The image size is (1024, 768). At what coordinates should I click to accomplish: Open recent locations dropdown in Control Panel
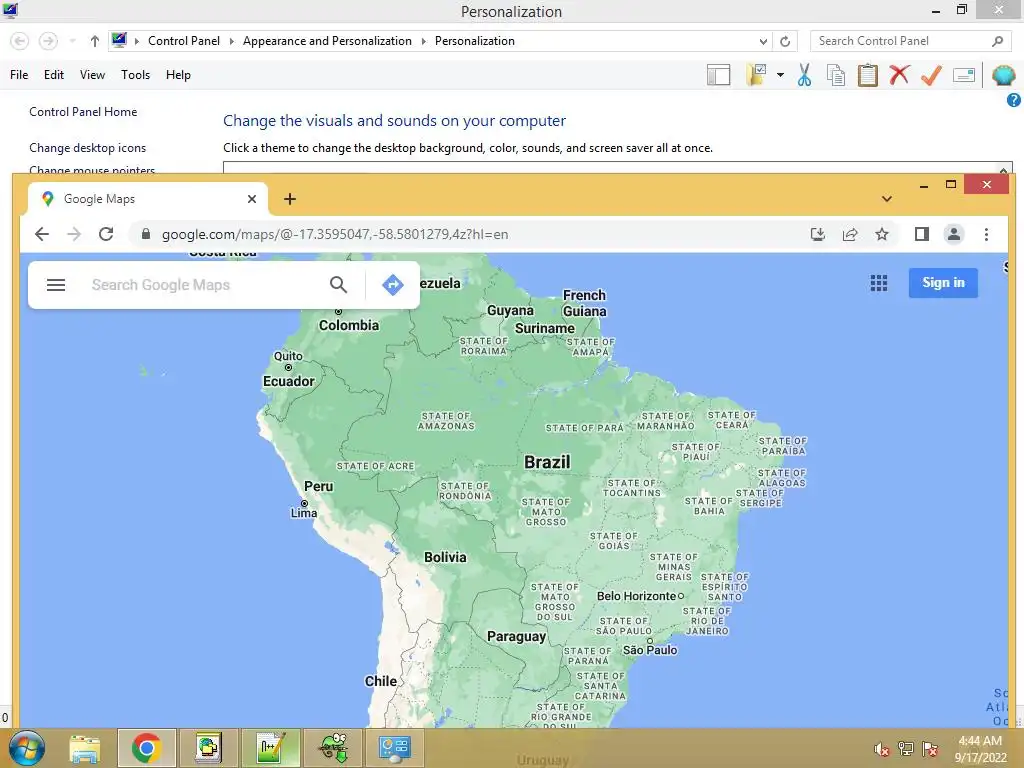[x=72, y=41]
